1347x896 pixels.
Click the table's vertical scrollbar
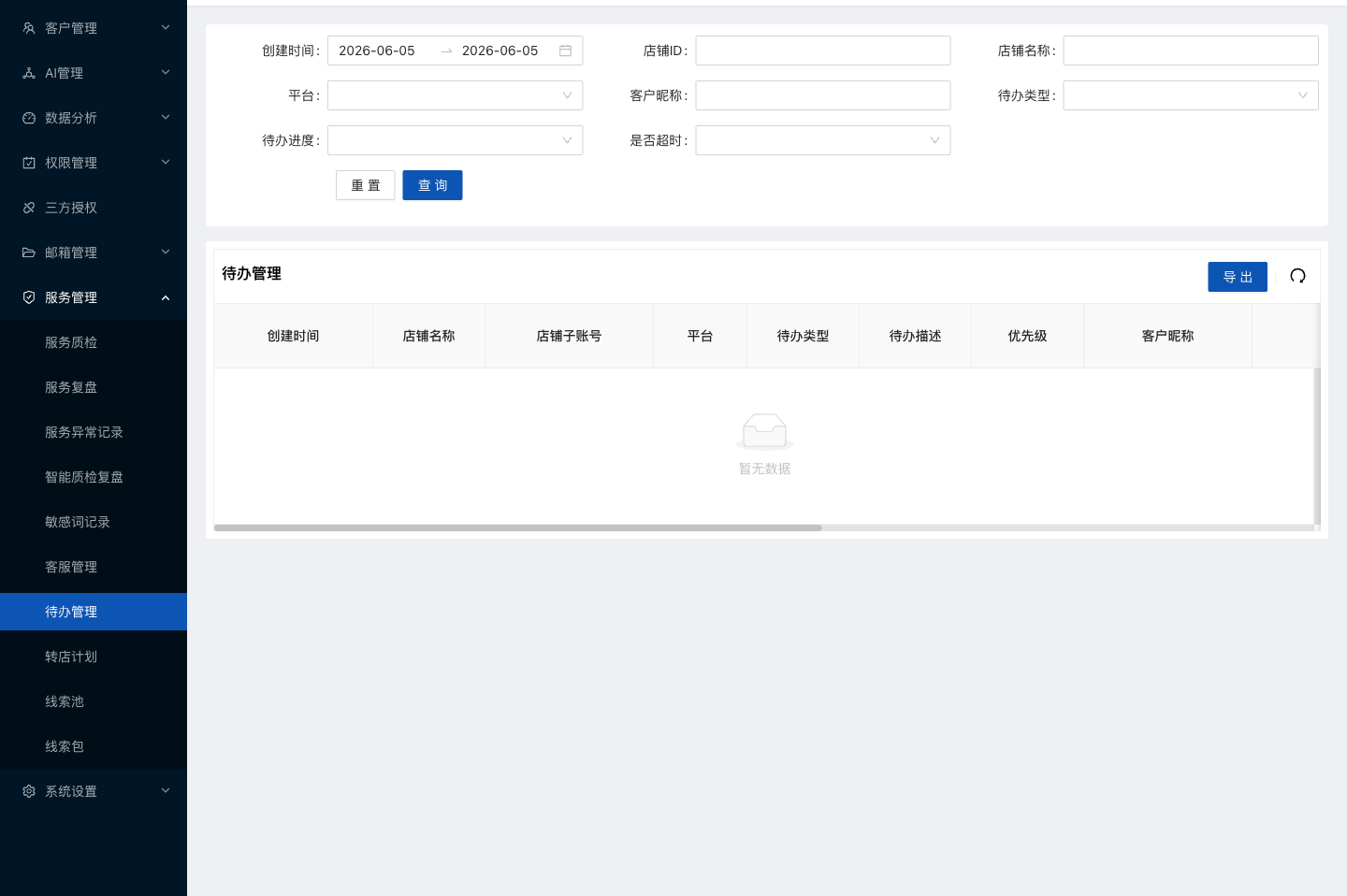click(x=1317, y=445)
